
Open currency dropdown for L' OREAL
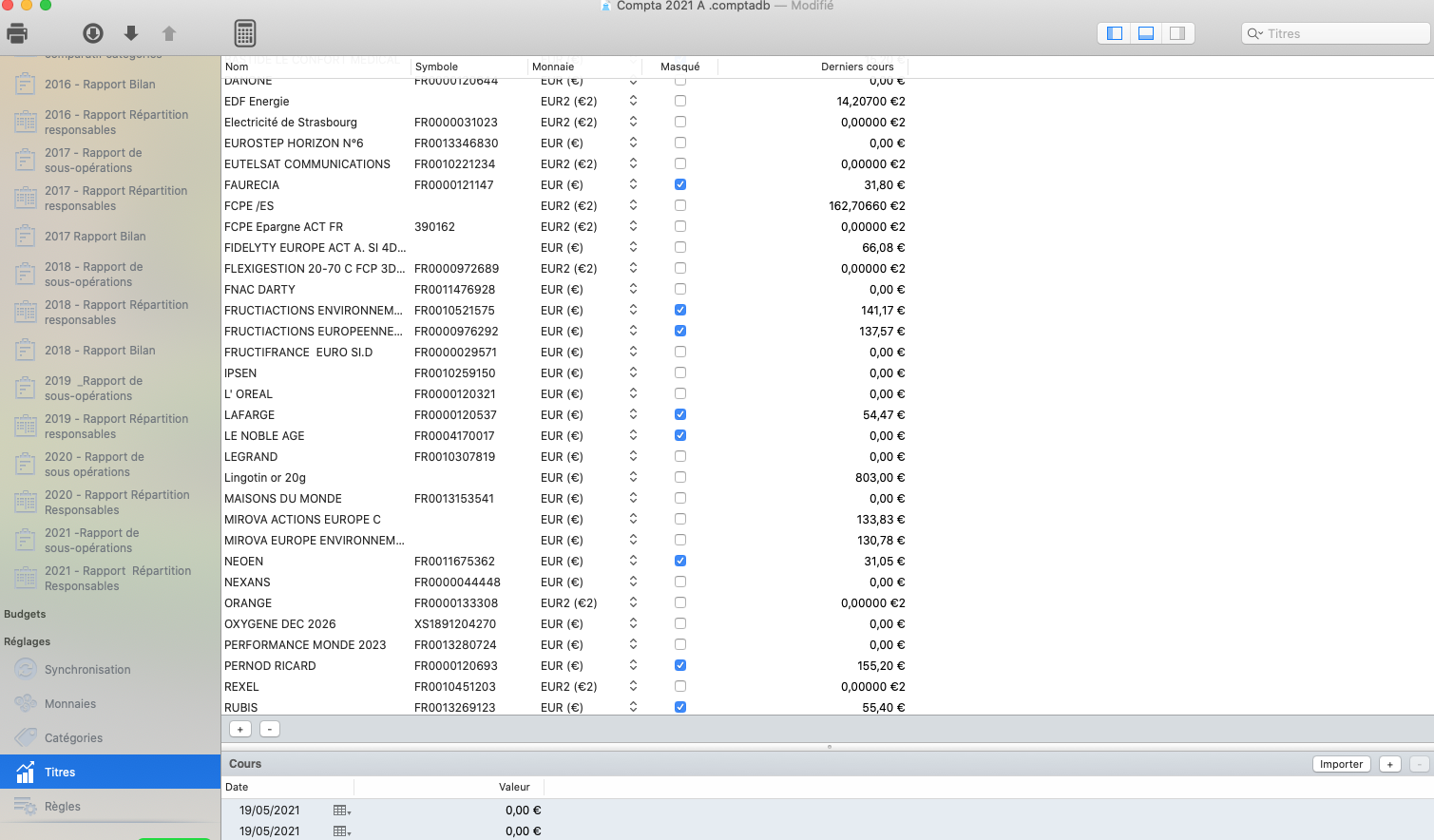pyautogui.click(x=633, y=393)
